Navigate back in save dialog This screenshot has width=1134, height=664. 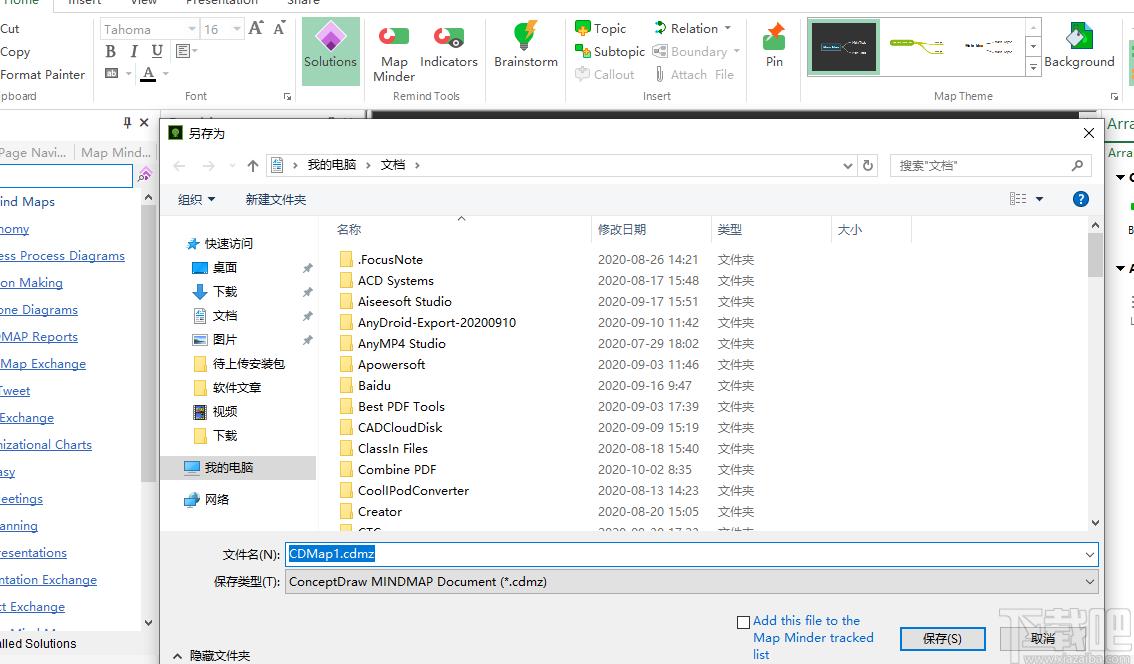pos(179,166)
